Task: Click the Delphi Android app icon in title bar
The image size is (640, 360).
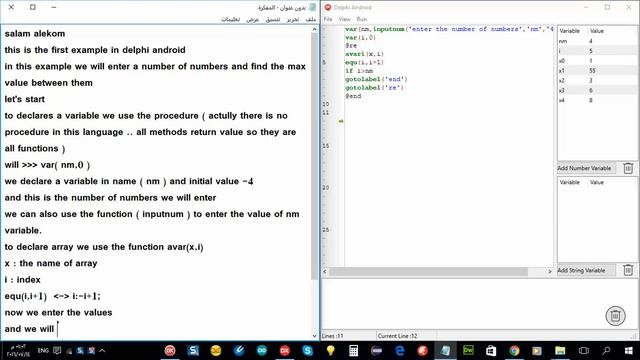Action: pos(328,7)
